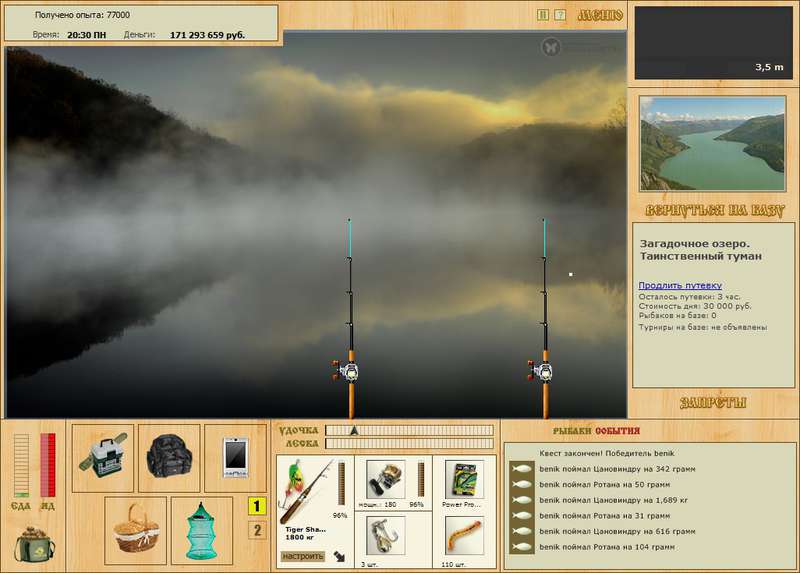Screen dimensions: 800x573
Task: Select the fishing reel slot
Action: 386,480
